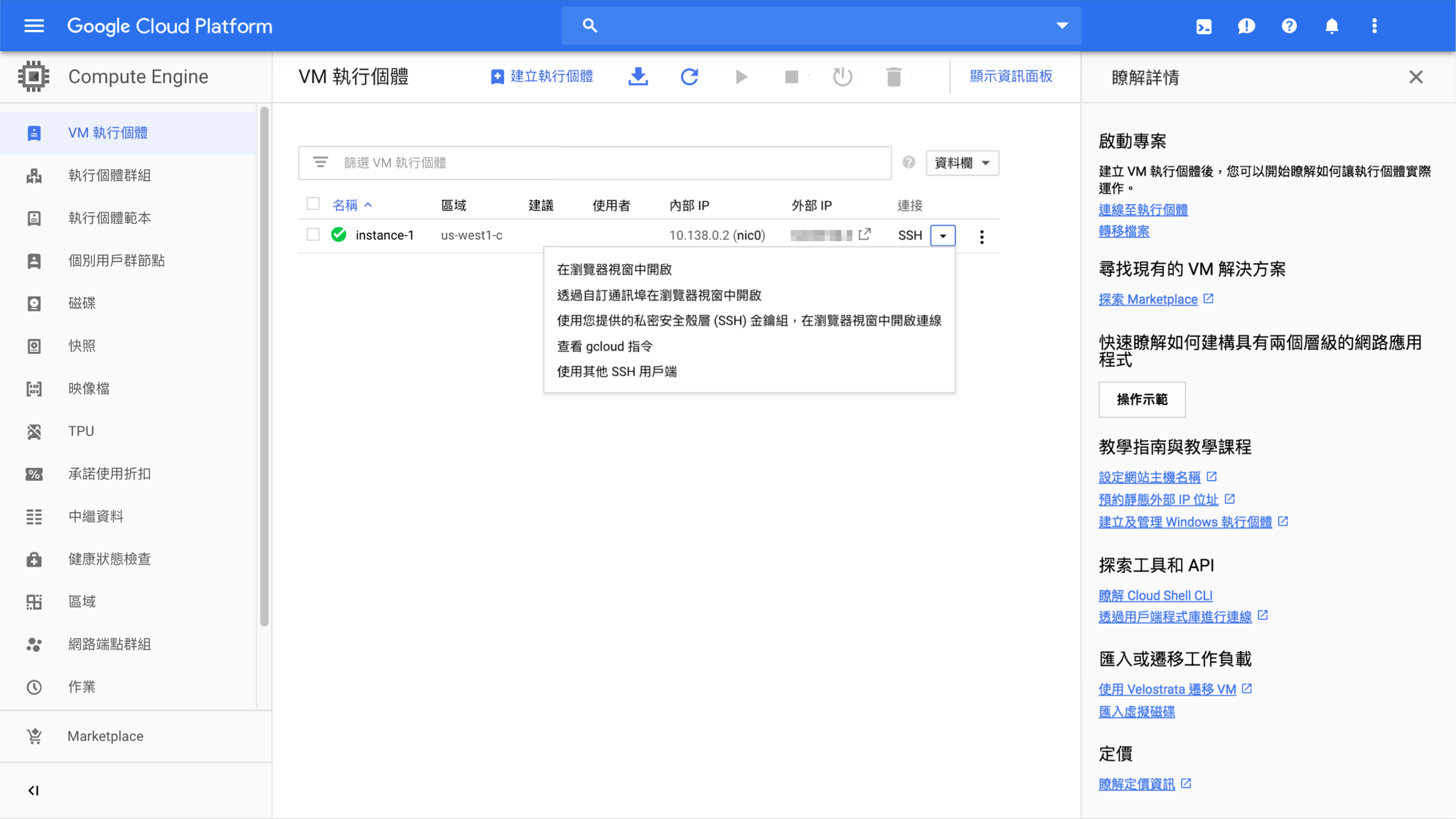Select 查看 gcloud 指令 menu option
This screenshot has width=1456, height=819.
pos(604,346)
